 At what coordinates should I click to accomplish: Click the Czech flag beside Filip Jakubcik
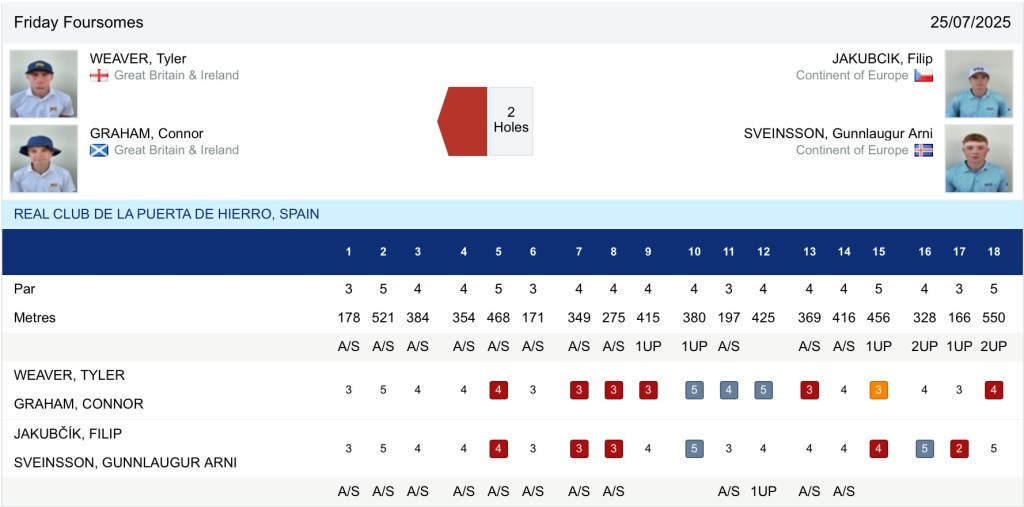tap(923, 75)
